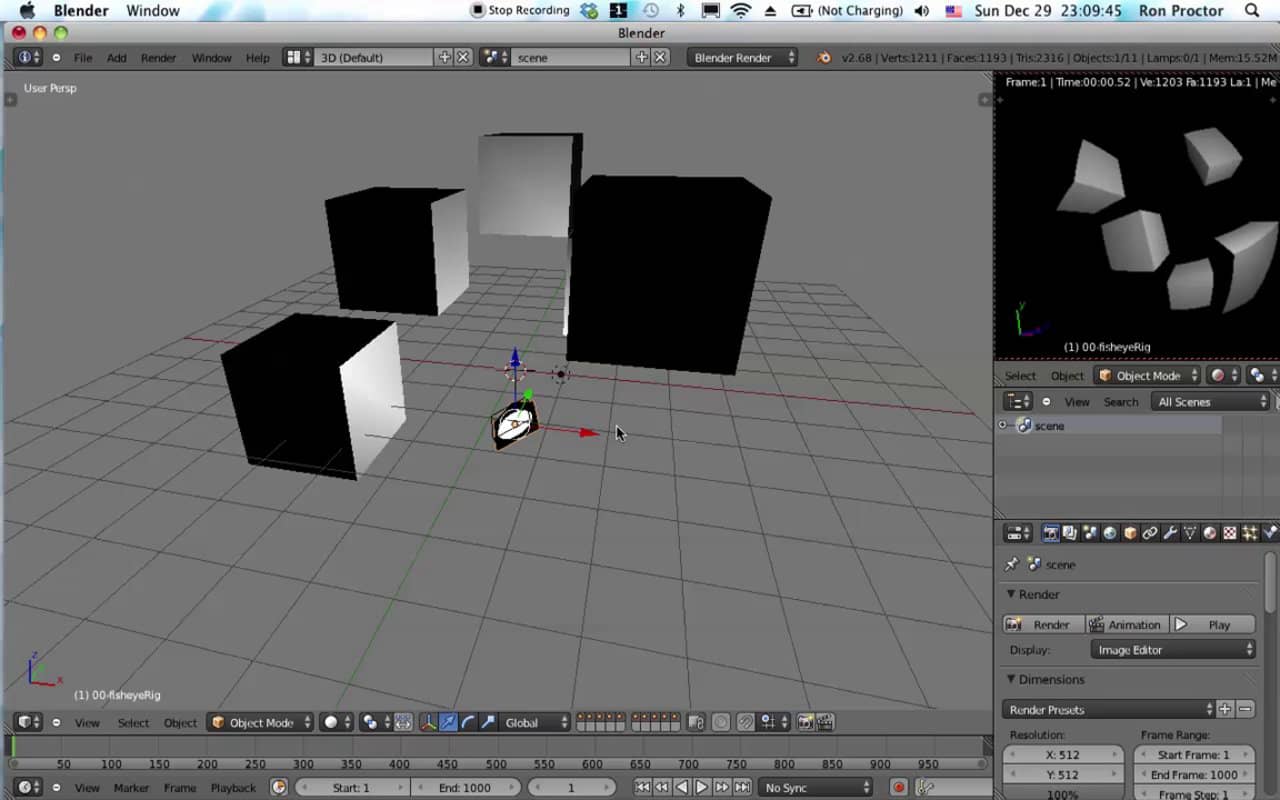The width and height of the screenshot is (1280, 800).
Task: Open the timeline editor type selector
Action: point(27,787)
